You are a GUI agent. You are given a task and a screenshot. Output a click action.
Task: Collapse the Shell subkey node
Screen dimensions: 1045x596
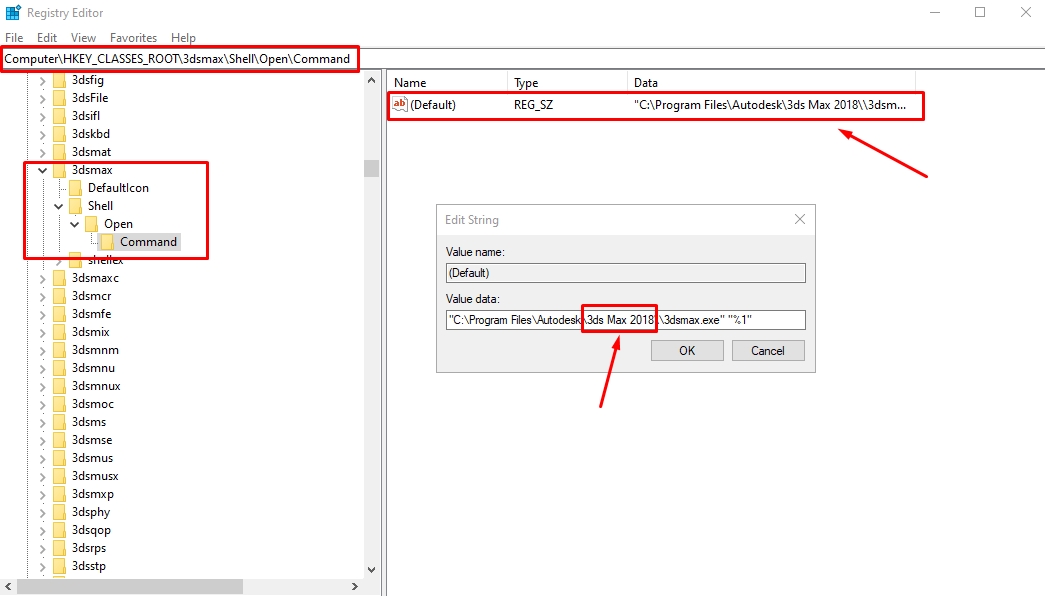pos(58,206)
